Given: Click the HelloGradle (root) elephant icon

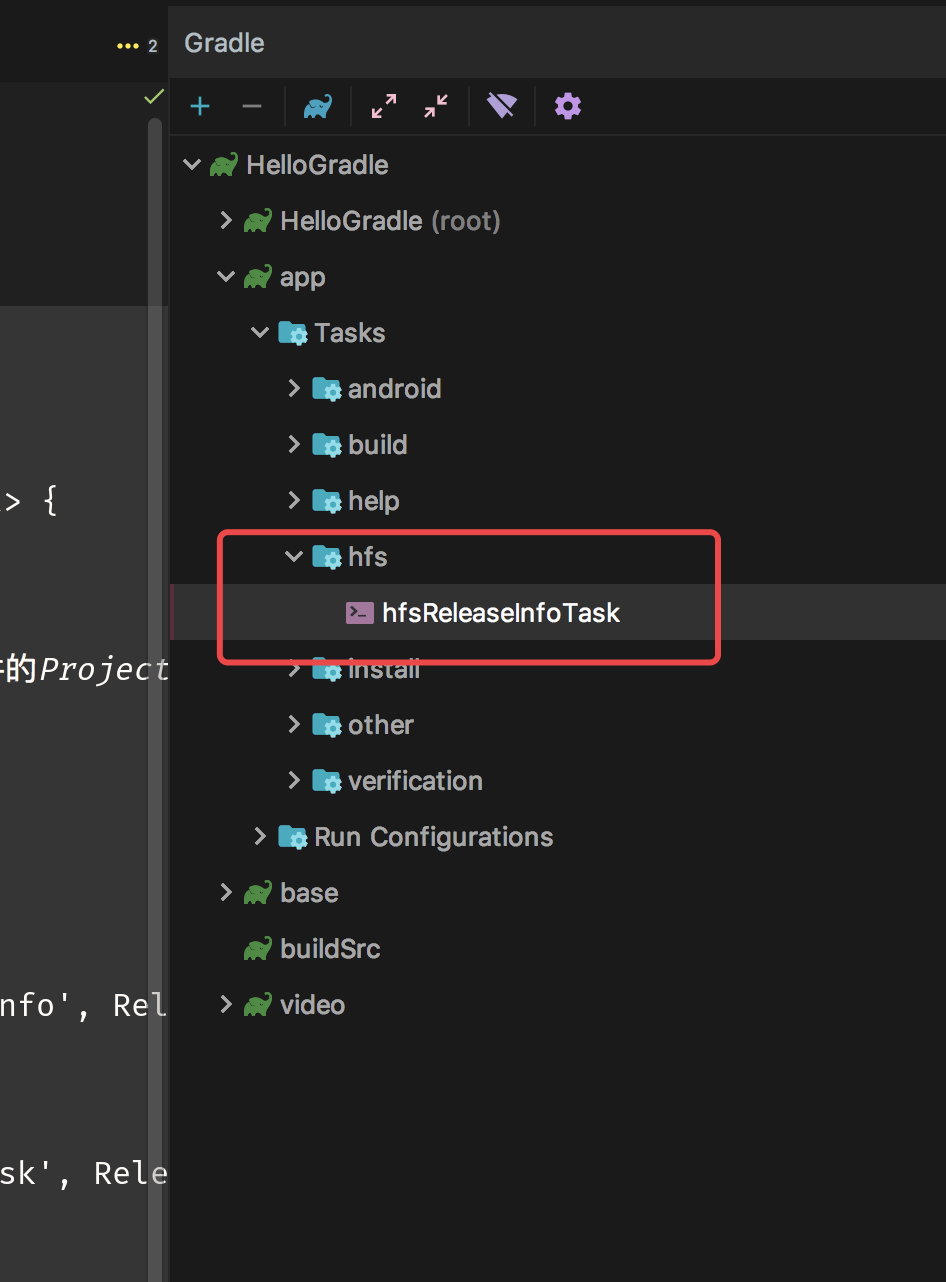Looking at the screenshot, I should pyautogui.click(x=258, y=221).
